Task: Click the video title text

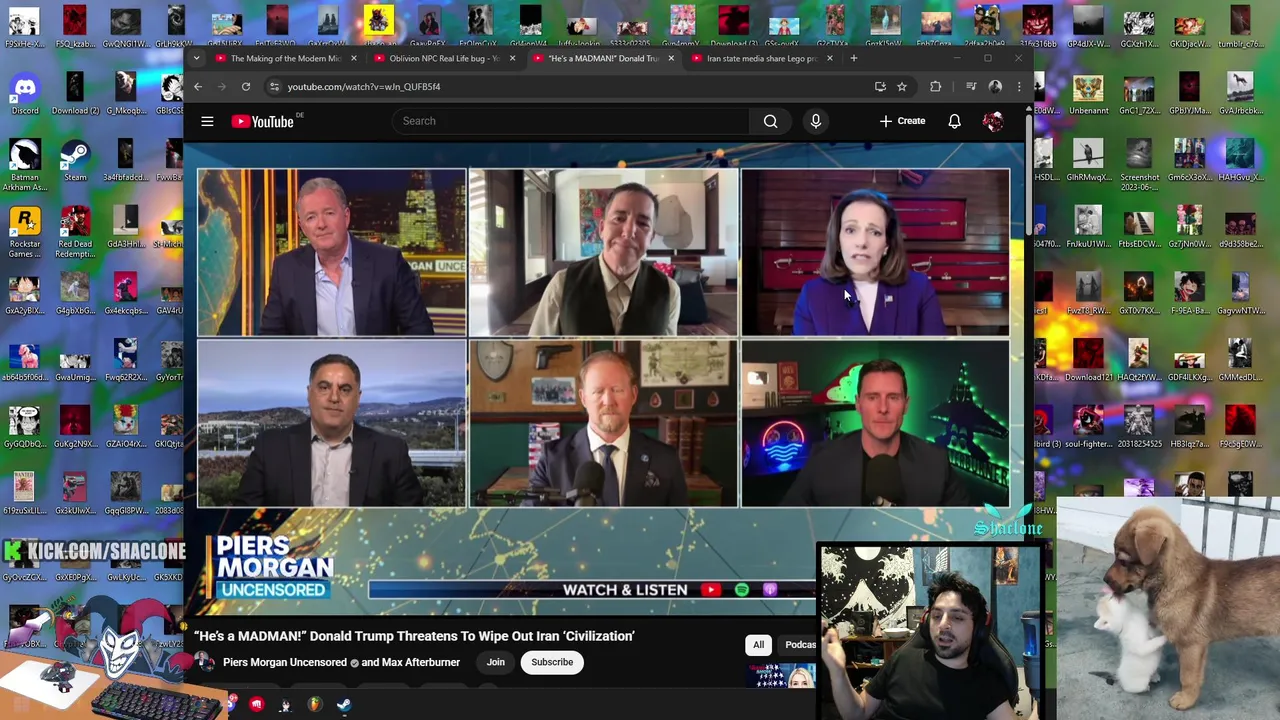Action: point(415,636)
